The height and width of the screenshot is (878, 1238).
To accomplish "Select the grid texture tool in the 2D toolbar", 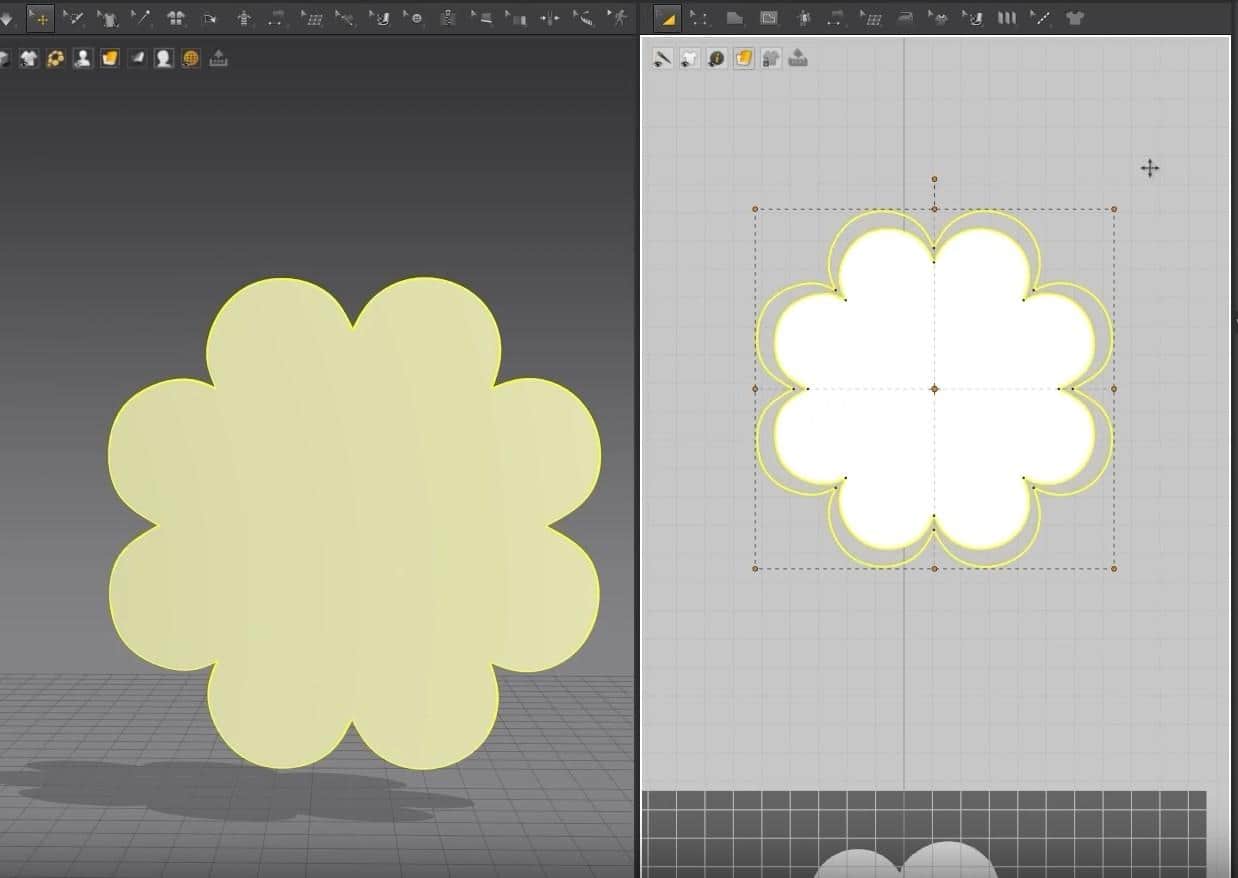I will point(872,18).
